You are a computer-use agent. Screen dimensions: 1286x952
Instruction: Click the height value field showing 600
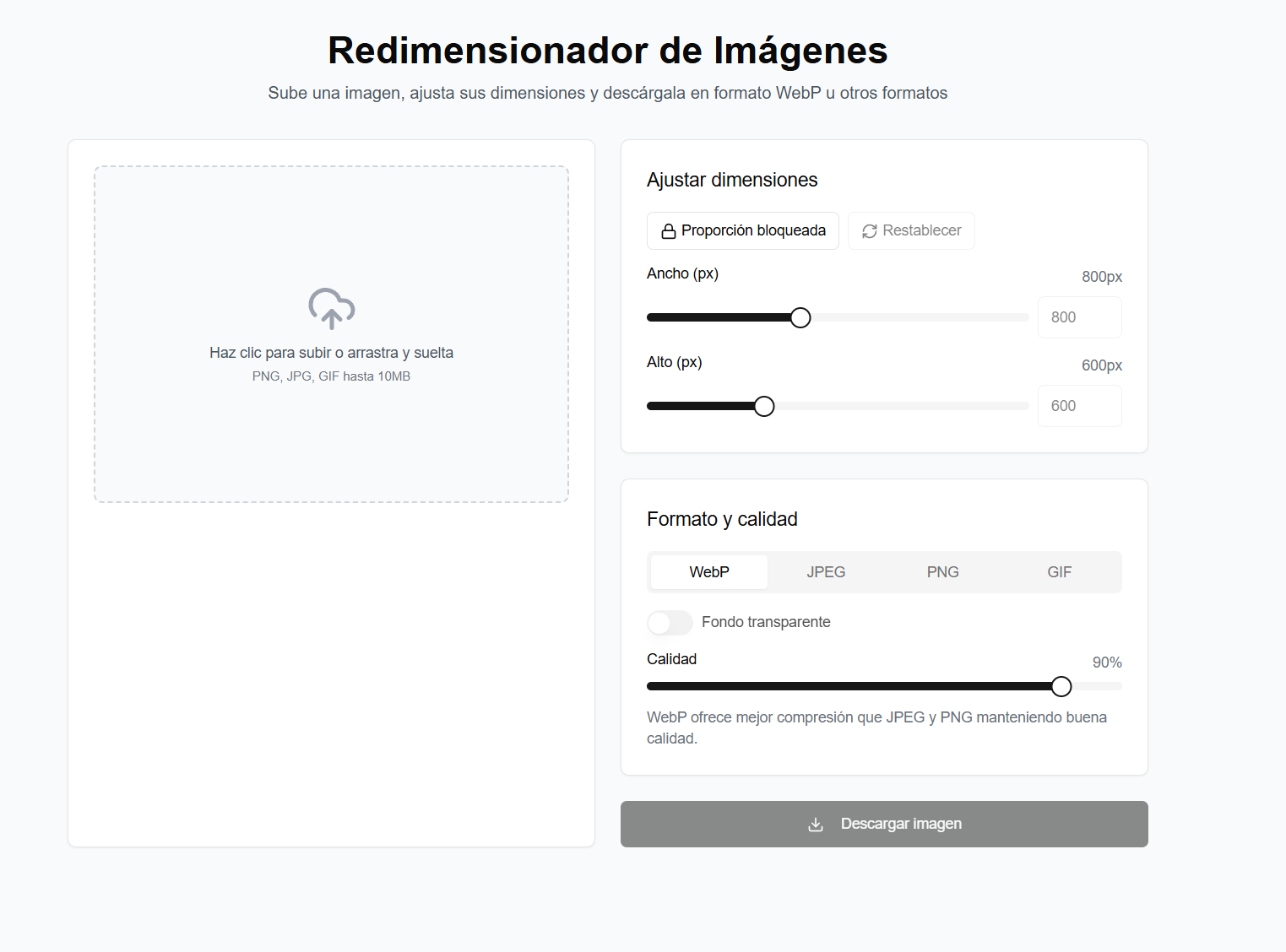point(1079,406)
